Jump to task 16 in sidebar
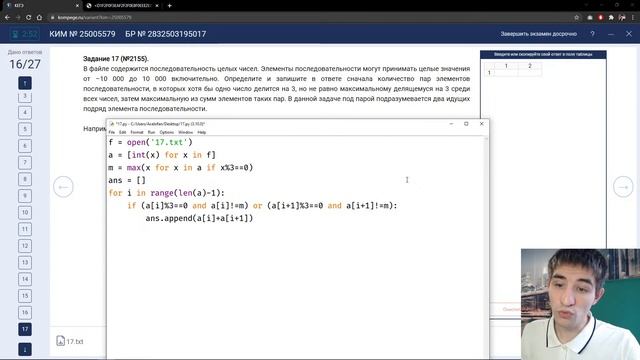This screenshot has height=360, width=640. pyautogui.click(x=25, y=312)
